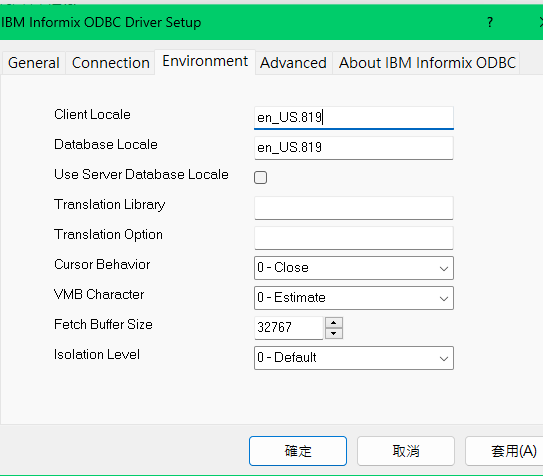This screenshot has width=543, height=476.
Task: Click the IBM Informix ODBC Driver Setup title
Action: (101, 23)
